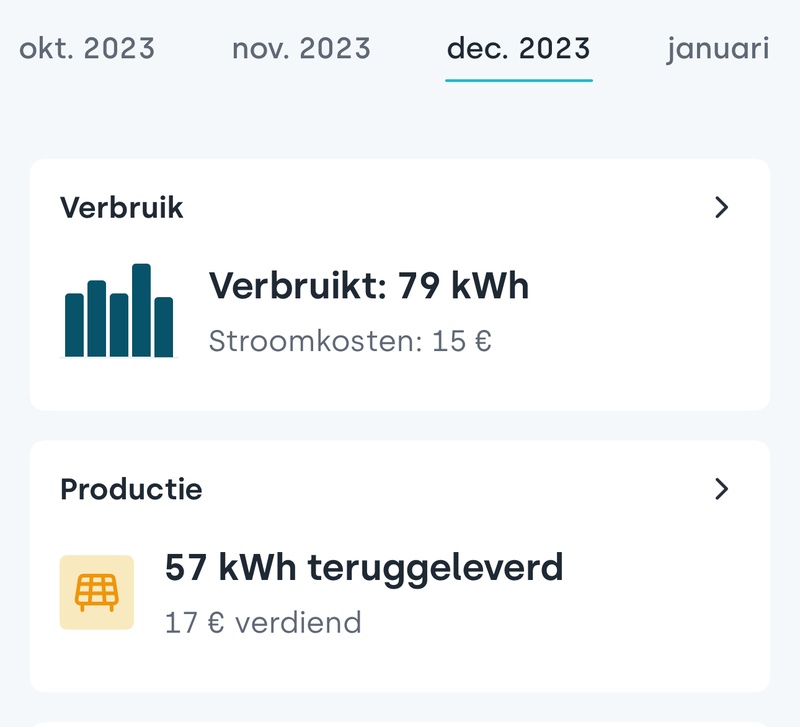Click the consumption bar chart icon
This screenshot has height=727, width=800.
tap(119, 311)
